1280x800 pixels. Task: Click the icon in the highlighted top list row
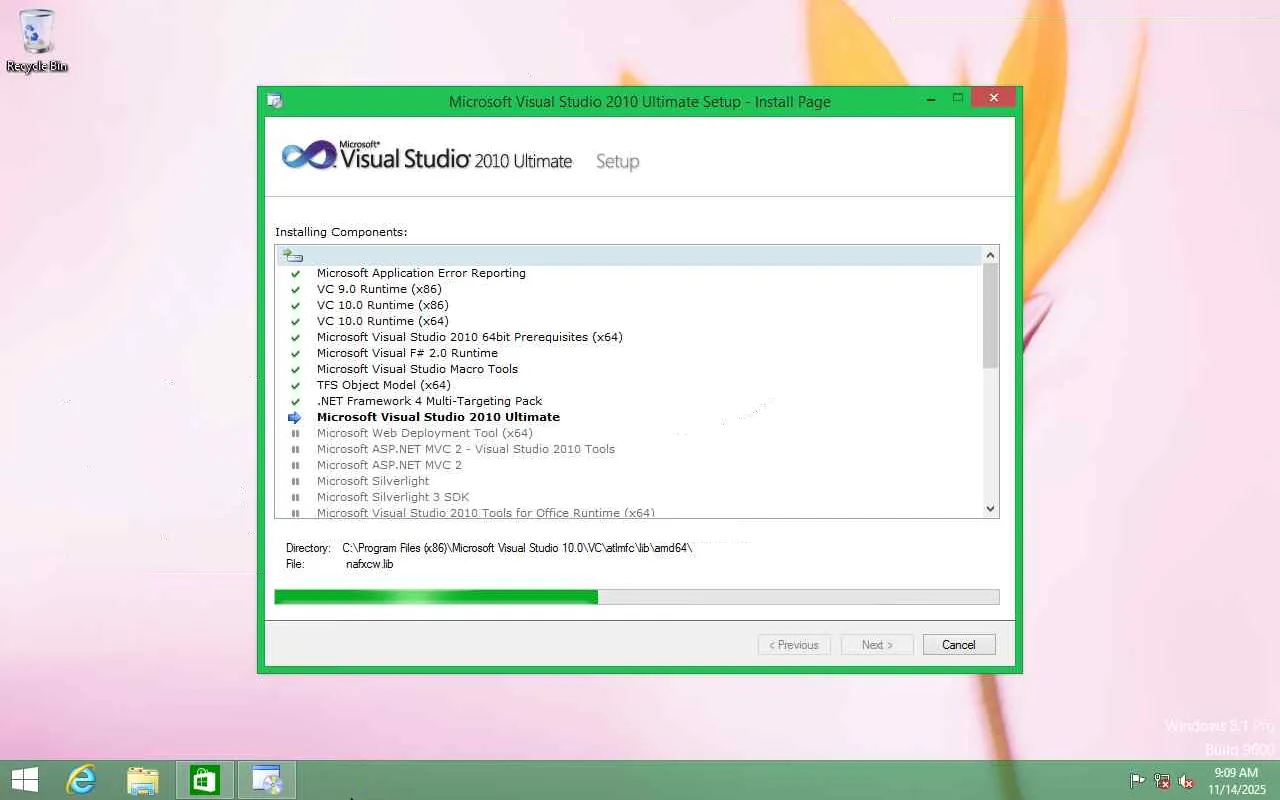[292, 255]
